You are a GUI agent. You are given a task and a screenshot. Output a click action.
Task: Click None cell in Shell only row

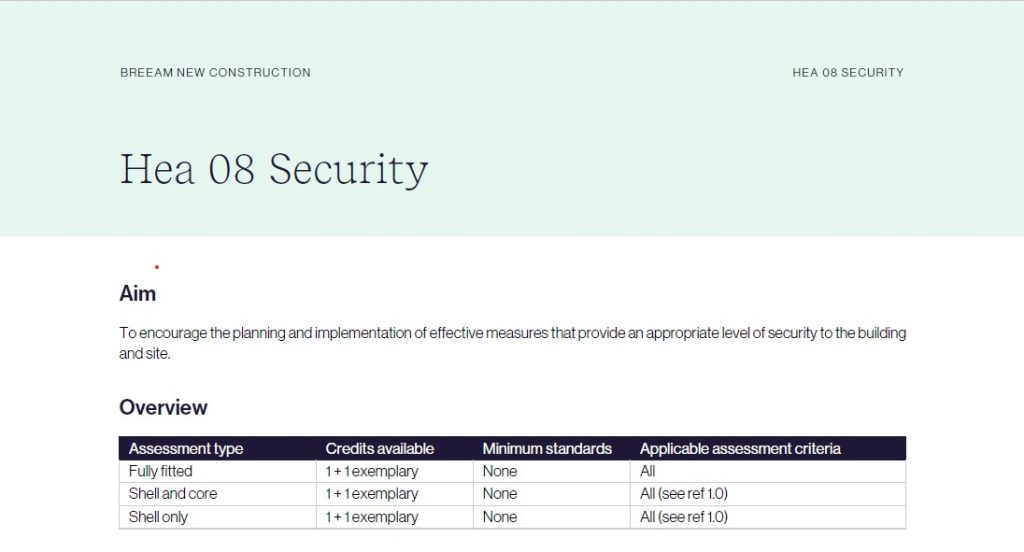(x=551, y=517)
